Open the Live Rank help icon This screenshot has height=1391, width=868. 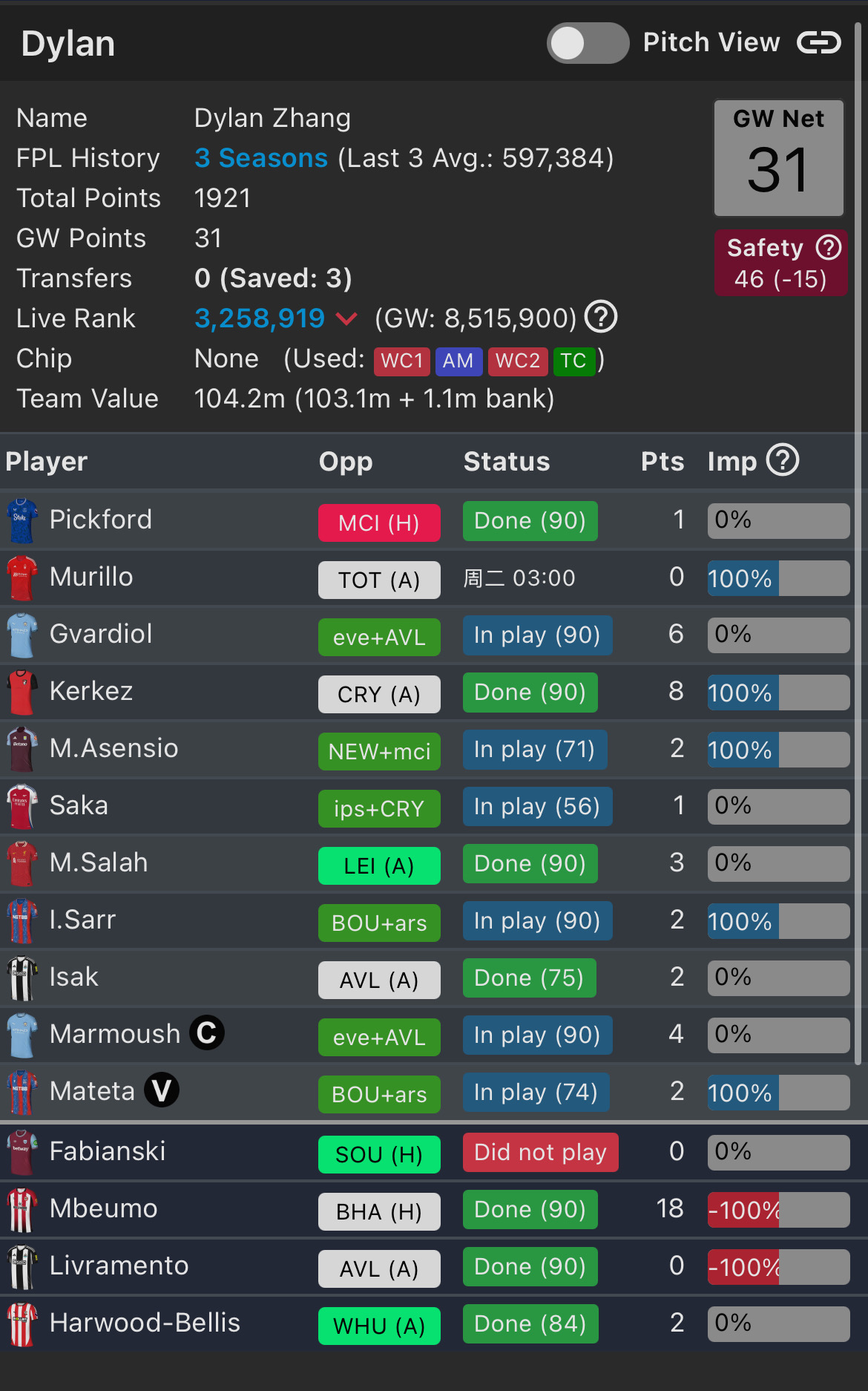[x=601, y=318]
